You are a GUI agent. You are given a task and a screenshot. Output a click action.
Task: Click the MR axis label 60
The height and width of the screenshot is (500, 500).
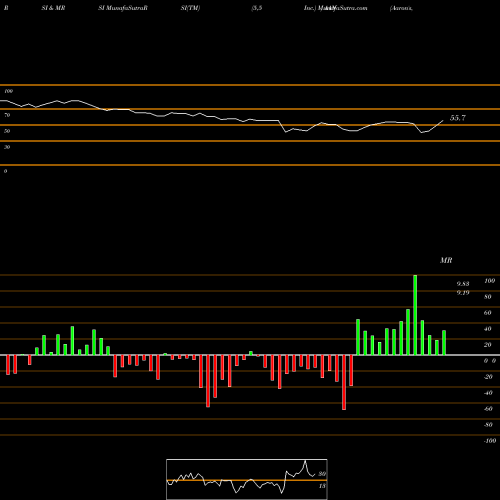(x=488, y=313)
